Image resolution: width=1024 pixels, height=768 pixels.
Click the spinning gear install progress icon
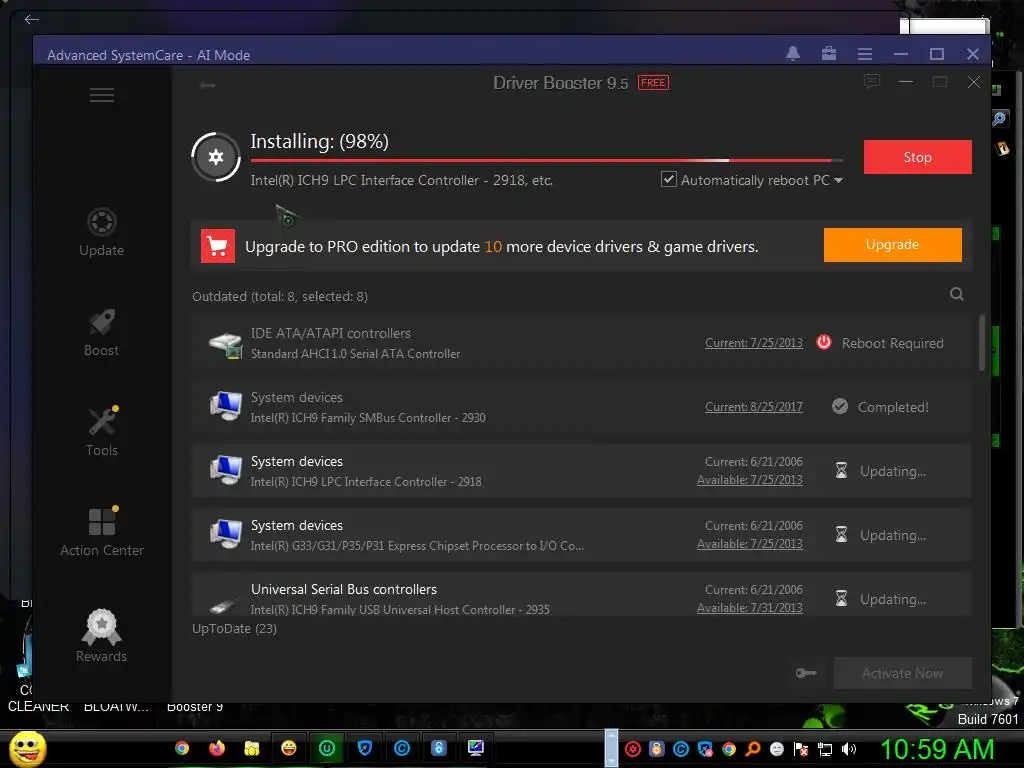coord(216,157)
